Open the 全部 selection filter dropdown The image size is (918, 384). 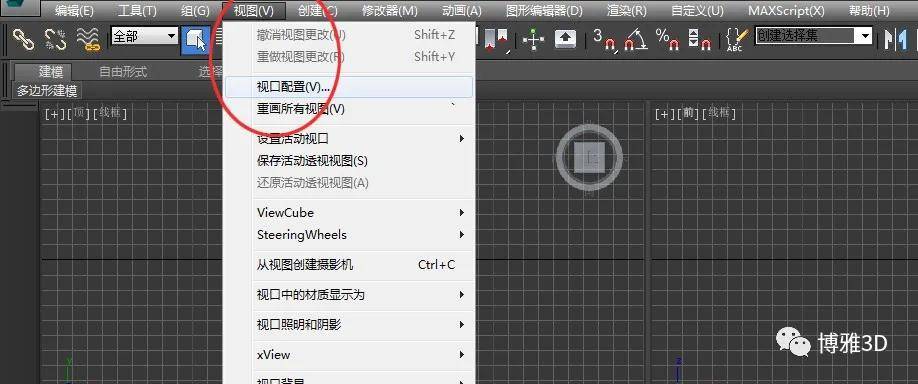(x=144, y=36)
